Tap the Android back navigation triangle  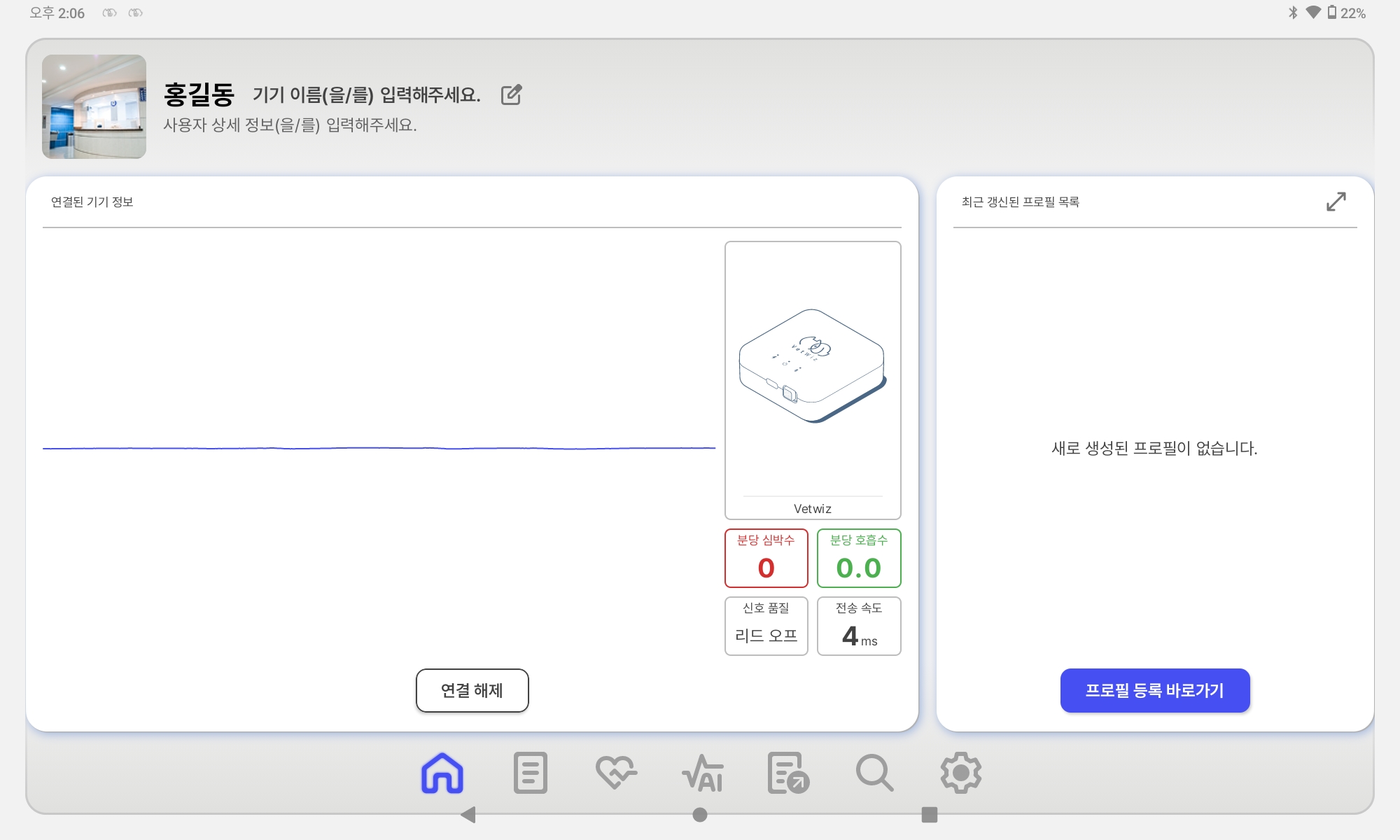click(x=468, y=815)
